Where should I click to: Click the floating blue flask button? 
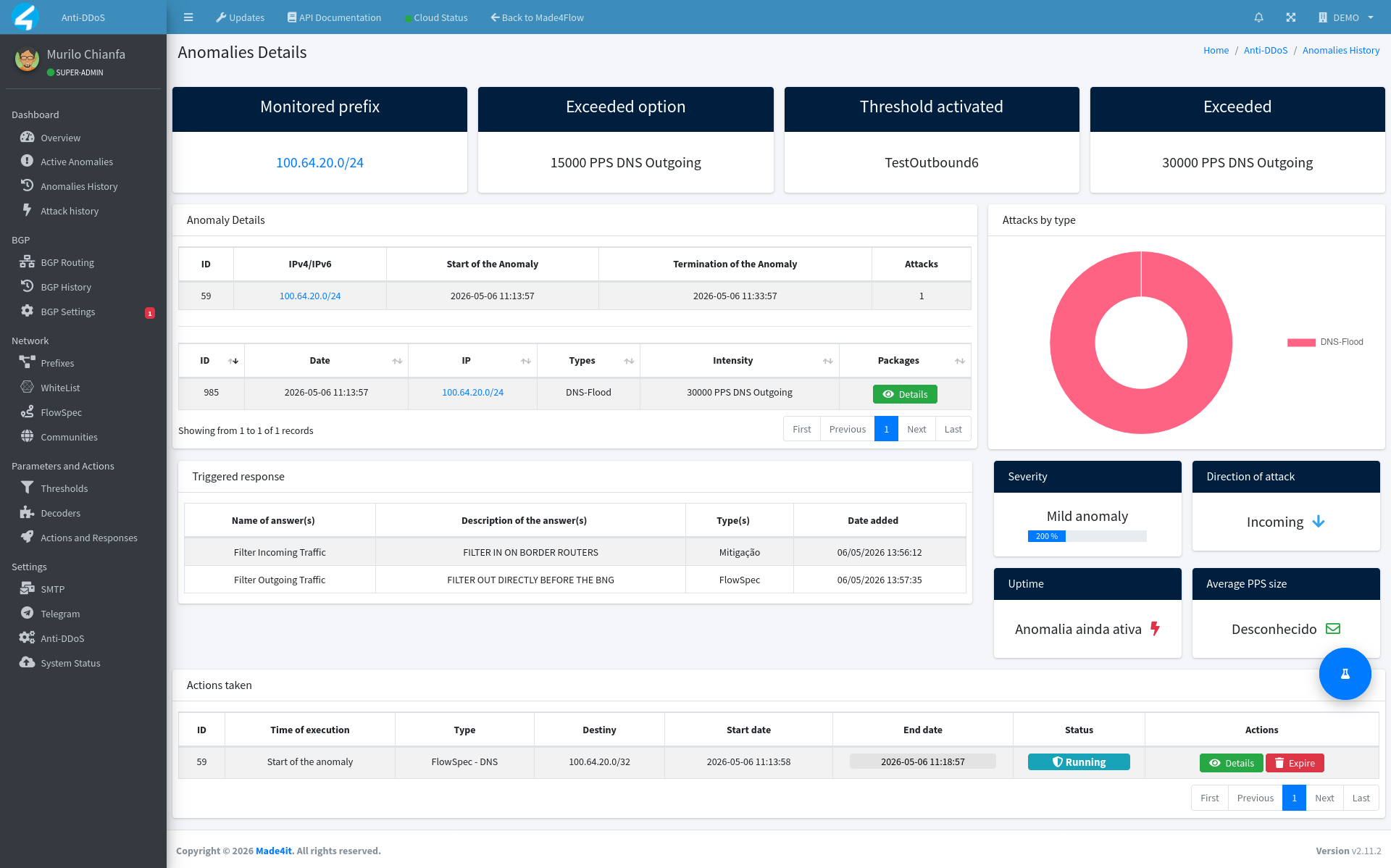pos(1345,674)
